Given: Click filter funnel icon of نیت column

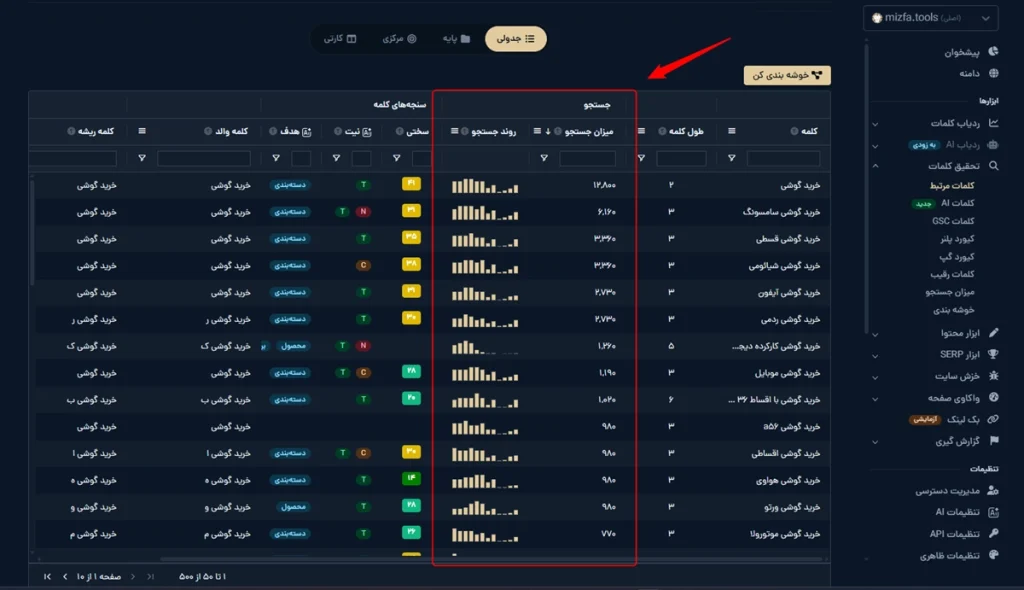Looking at the screenshot, I should click(336, 158).
